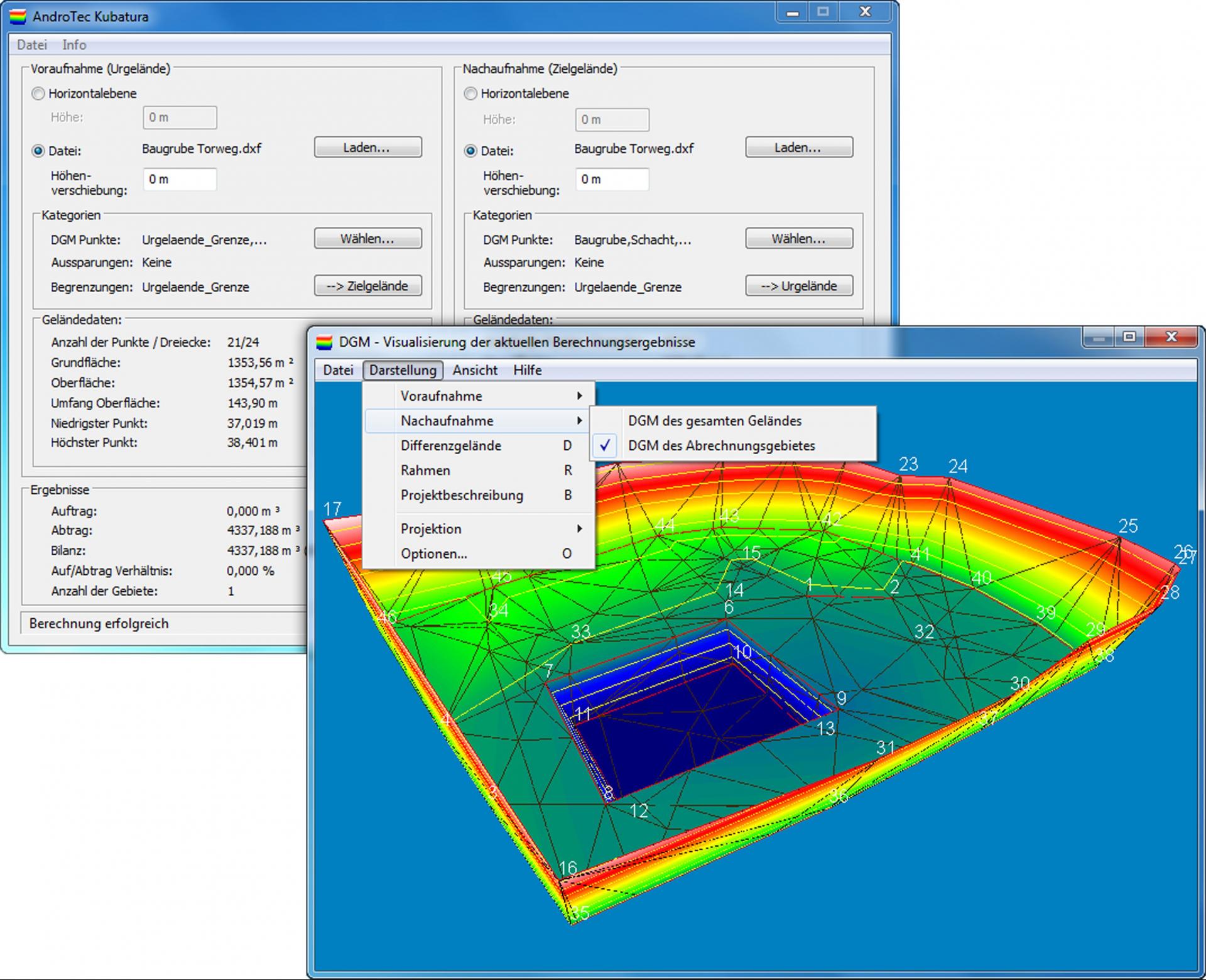The height and width of the screenshot is (980, 1206).
Task: Choose DGM des gesamten Geländes
Action: click(715, 421)
